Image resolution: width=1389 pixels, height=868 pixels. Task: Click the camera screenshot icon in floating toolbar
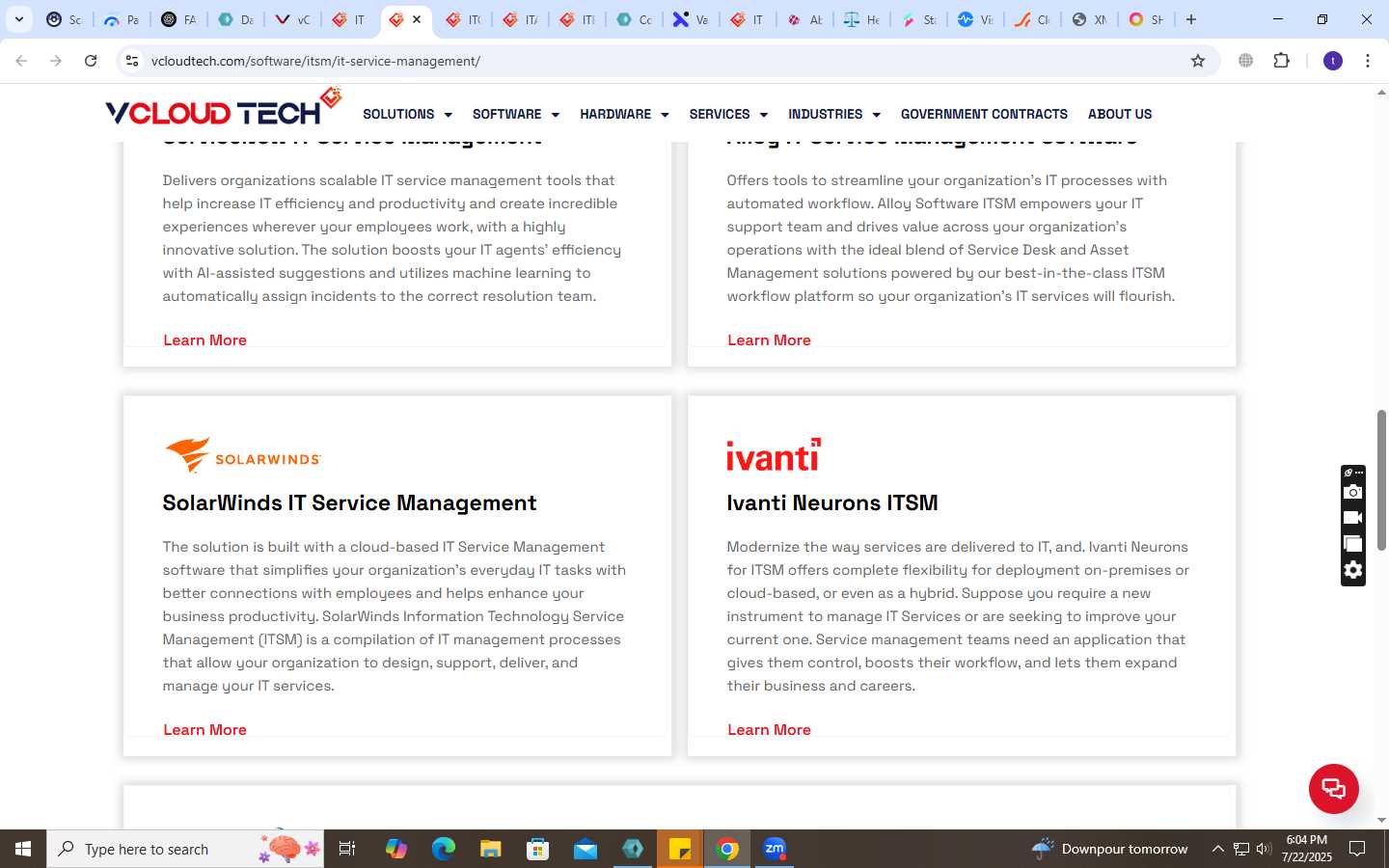pos(1353,492)
